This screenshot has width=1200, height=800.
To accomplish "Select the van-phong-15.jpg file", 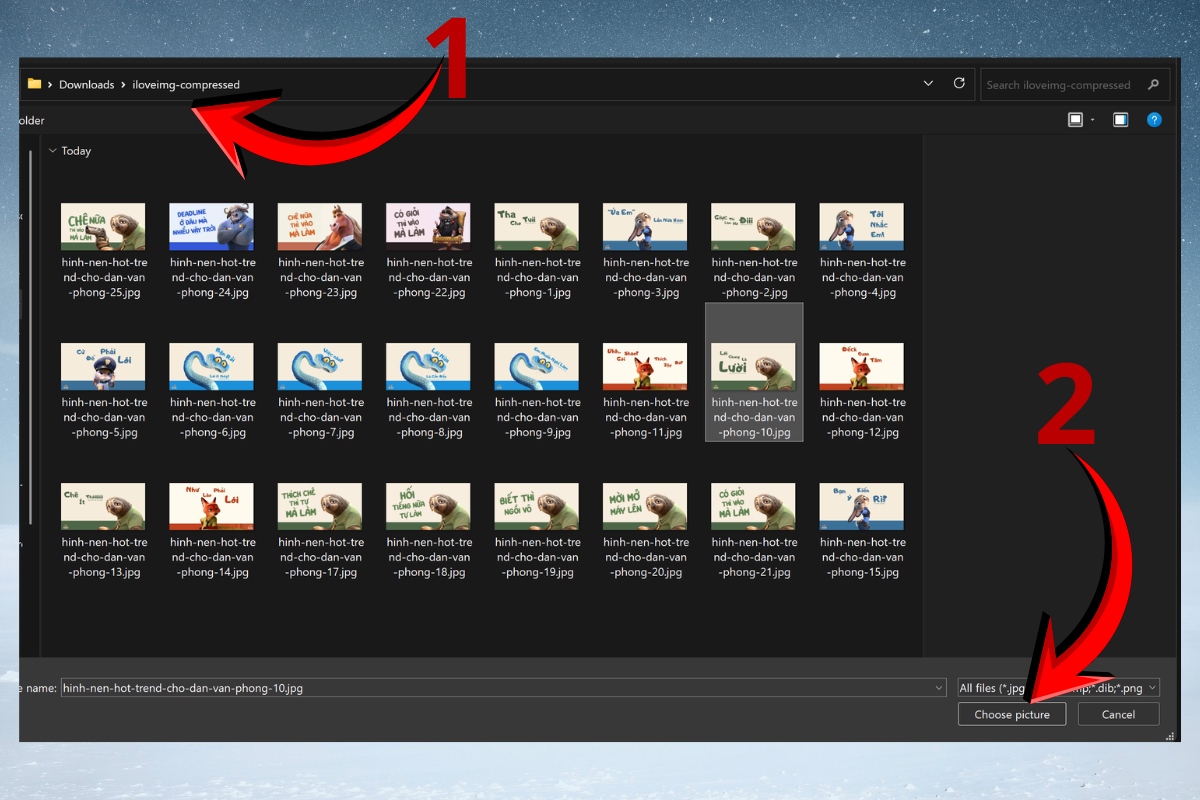I will [x=861, y=507].
